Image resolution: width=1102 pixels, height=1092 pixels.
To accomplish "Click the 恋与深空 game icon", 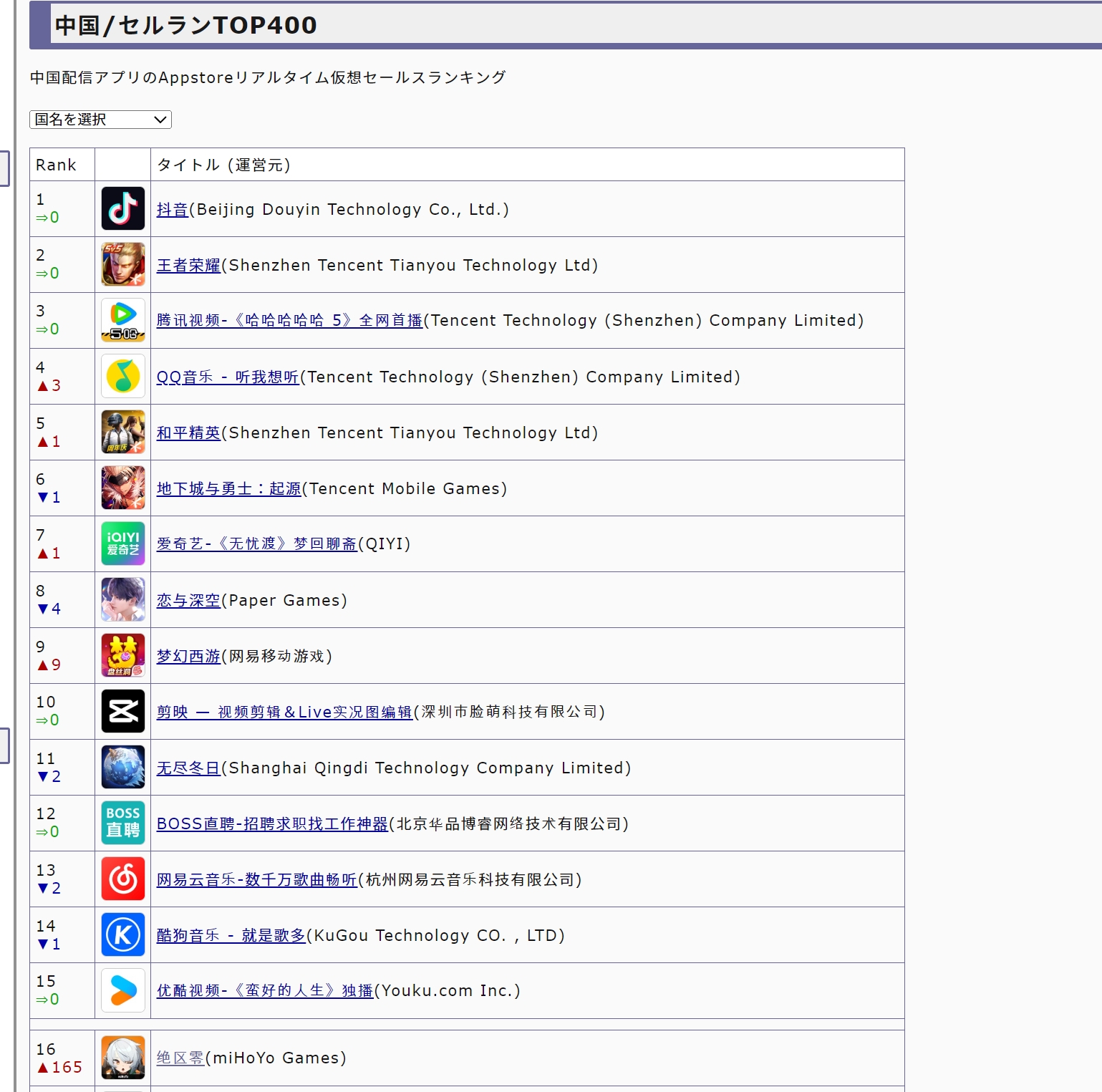I will click(123, 599).
